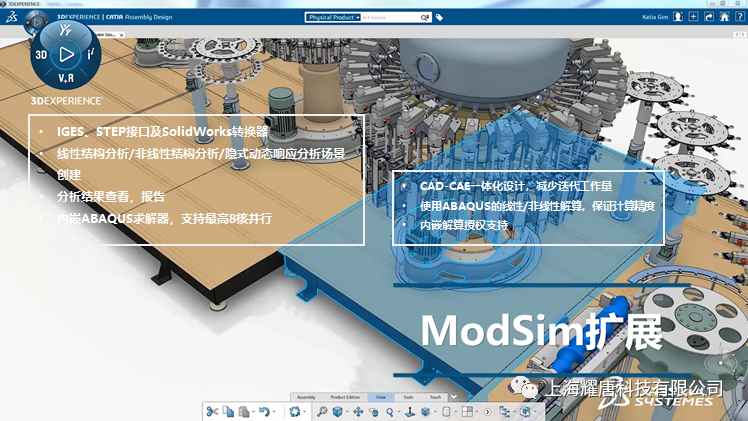748x421 pixels.
Task: Click the circled arrow to show more commands
Action: [x=487, y=412]
